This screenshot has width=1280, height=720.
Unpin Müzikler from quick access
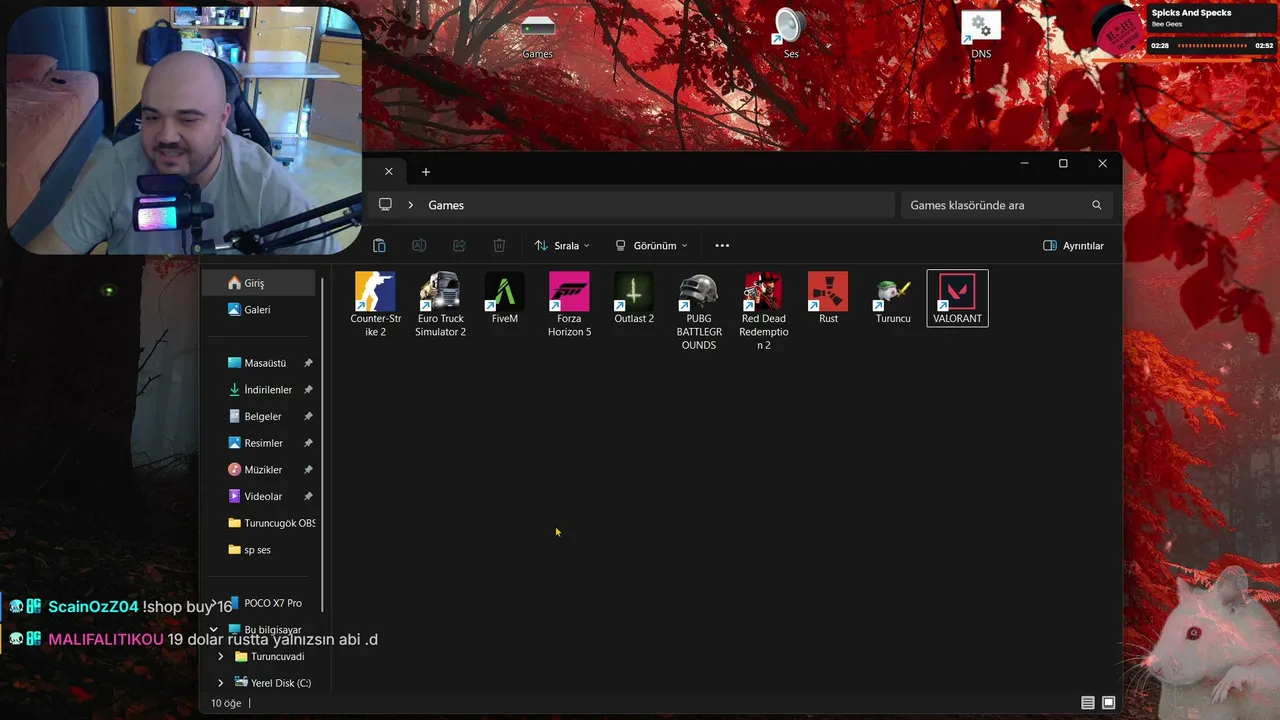(308, 470)
